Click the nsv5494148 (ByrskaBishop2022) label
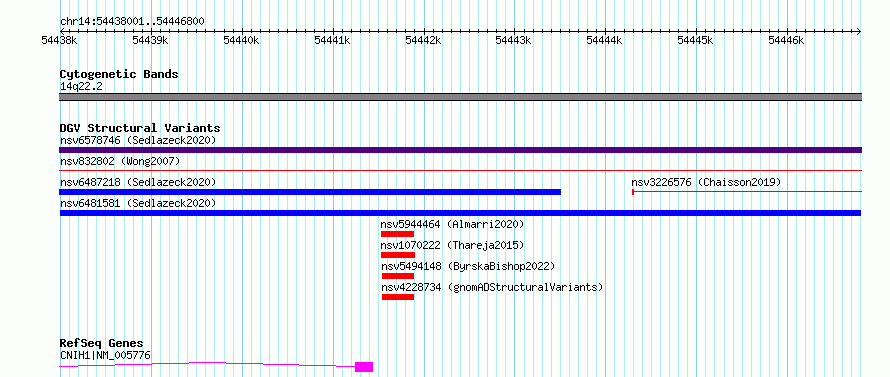This screenshot has width=890, height=377. click(x=468, y=266)
